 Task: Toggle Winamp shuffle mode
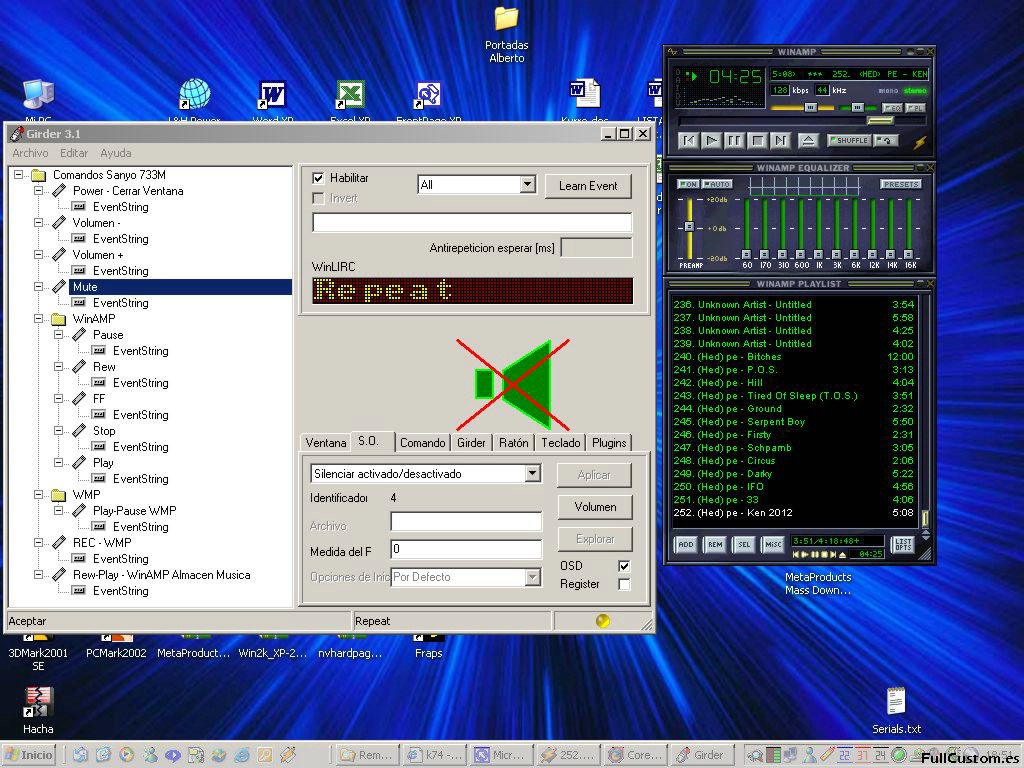coord(849,140)
